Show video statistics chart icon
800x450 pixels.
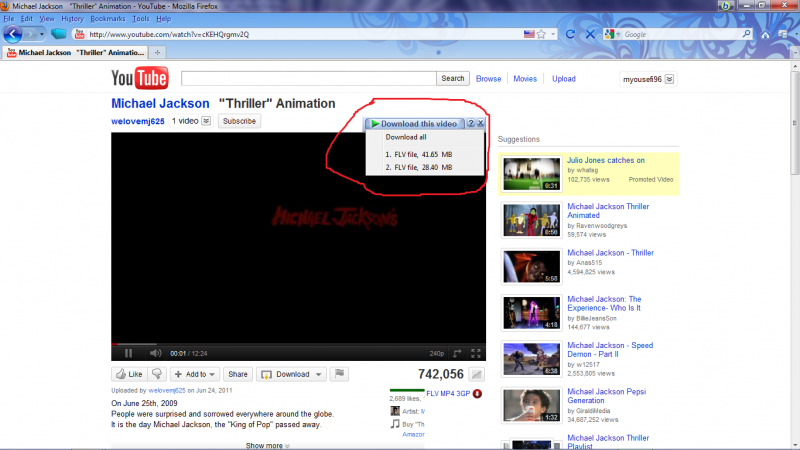(x=477, y=374)
